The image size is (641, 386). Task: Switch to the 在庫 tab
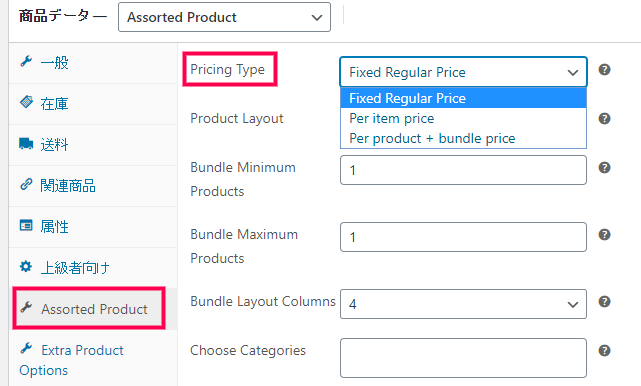[93, 104]
